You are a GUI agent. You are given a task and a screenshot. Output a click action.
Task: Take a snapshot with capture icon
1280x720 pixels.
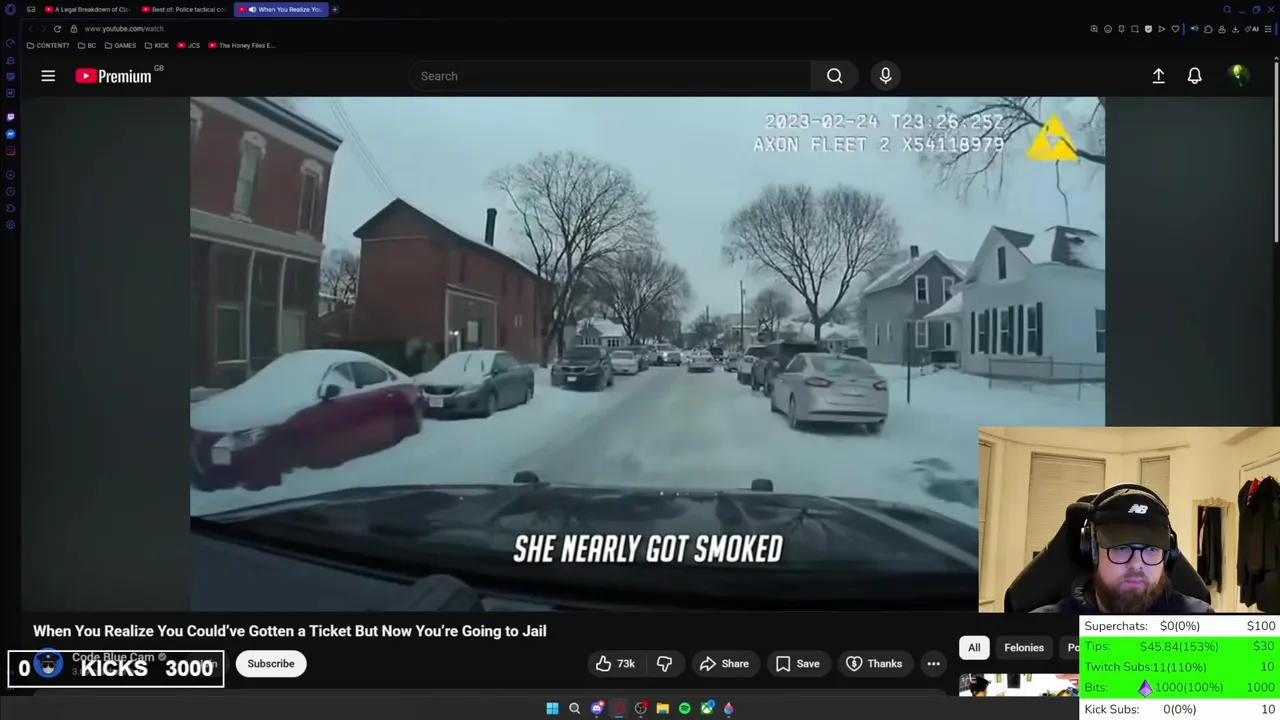click(1135, 29)
